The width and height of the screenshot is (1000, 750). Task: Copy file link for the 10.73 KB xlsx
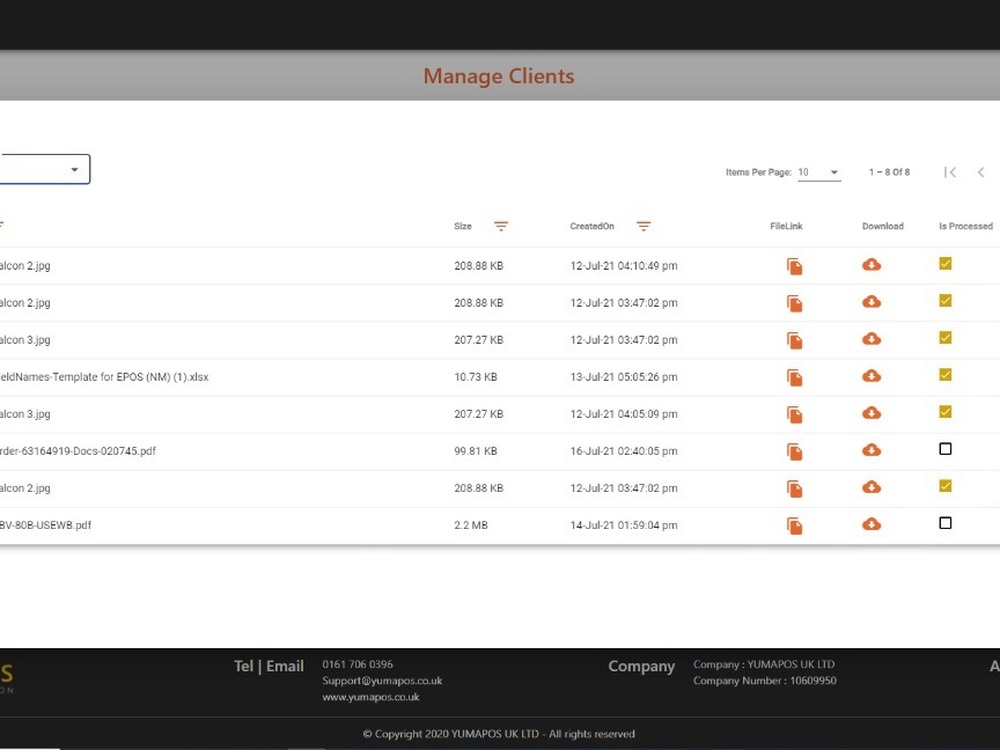[x=794, y=377]
